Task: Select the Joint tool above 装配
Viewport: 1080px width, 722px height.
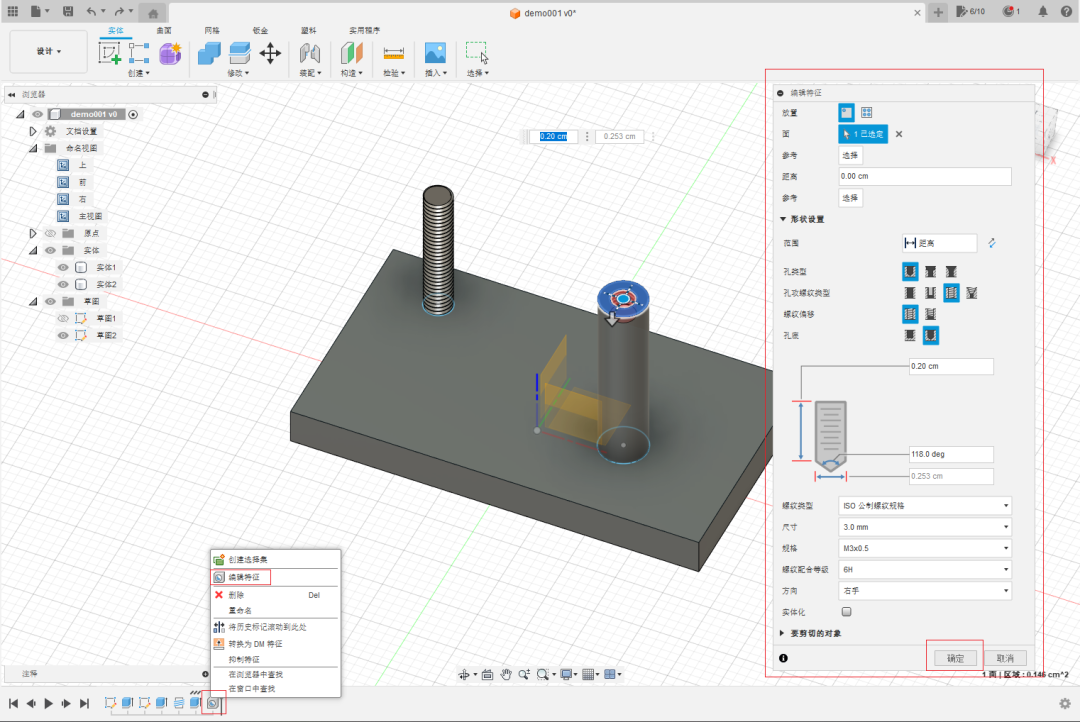Action: pyautogui.click(x=310, y=53)
